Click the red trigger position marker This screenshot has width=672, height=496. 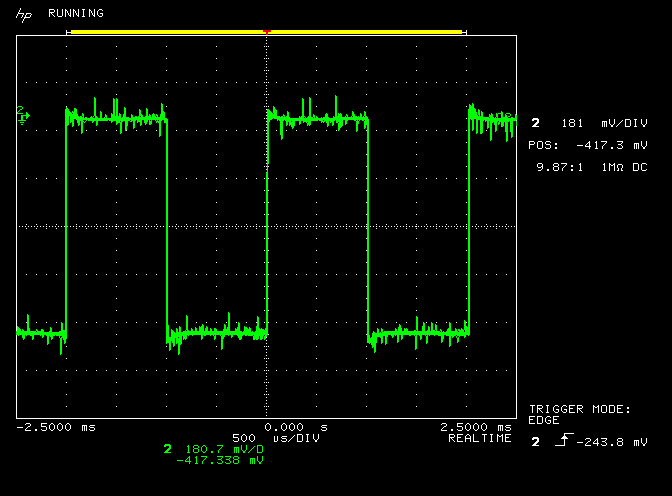point(266,32)
